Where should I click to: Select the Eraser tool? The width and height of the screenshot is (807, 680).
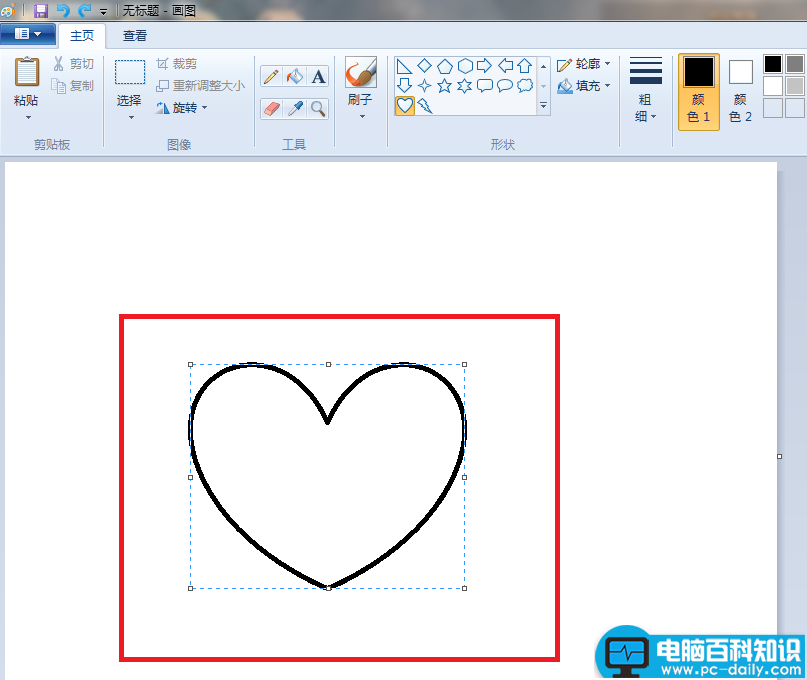click(x=271, y=108)
